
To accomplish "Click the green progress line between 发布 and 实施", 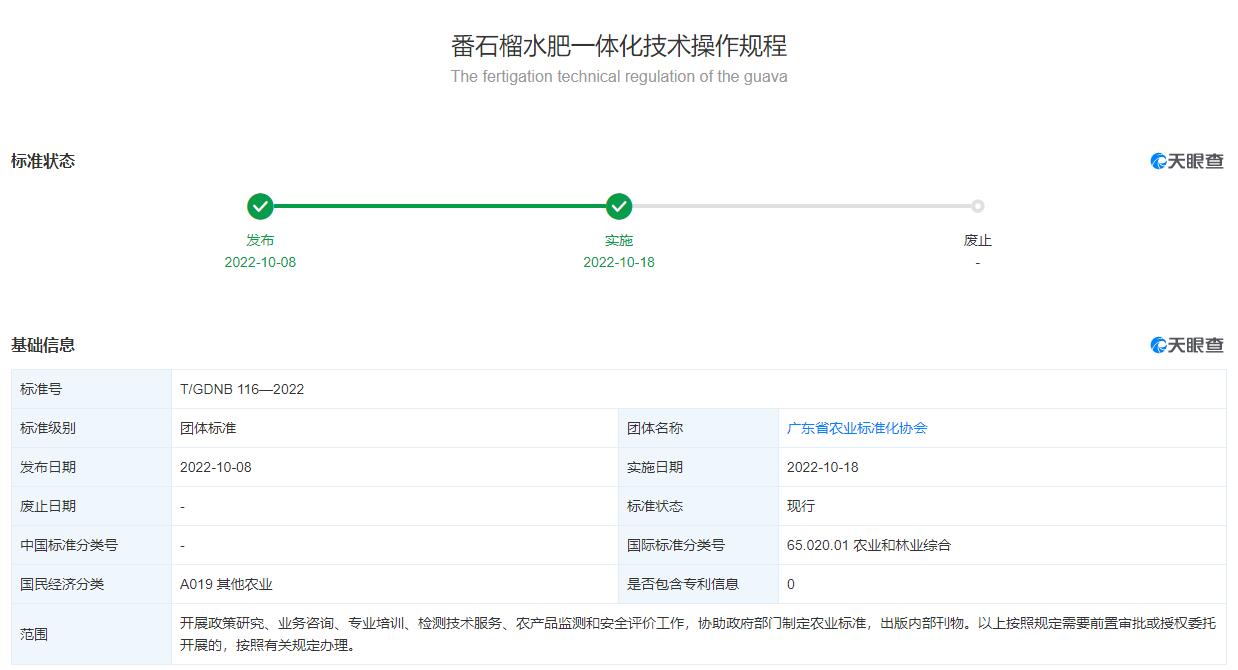I will [440, 207].
